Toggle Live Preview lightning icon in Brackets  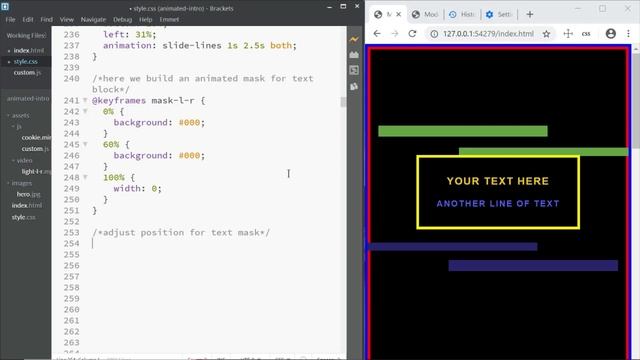coord(354,39)
